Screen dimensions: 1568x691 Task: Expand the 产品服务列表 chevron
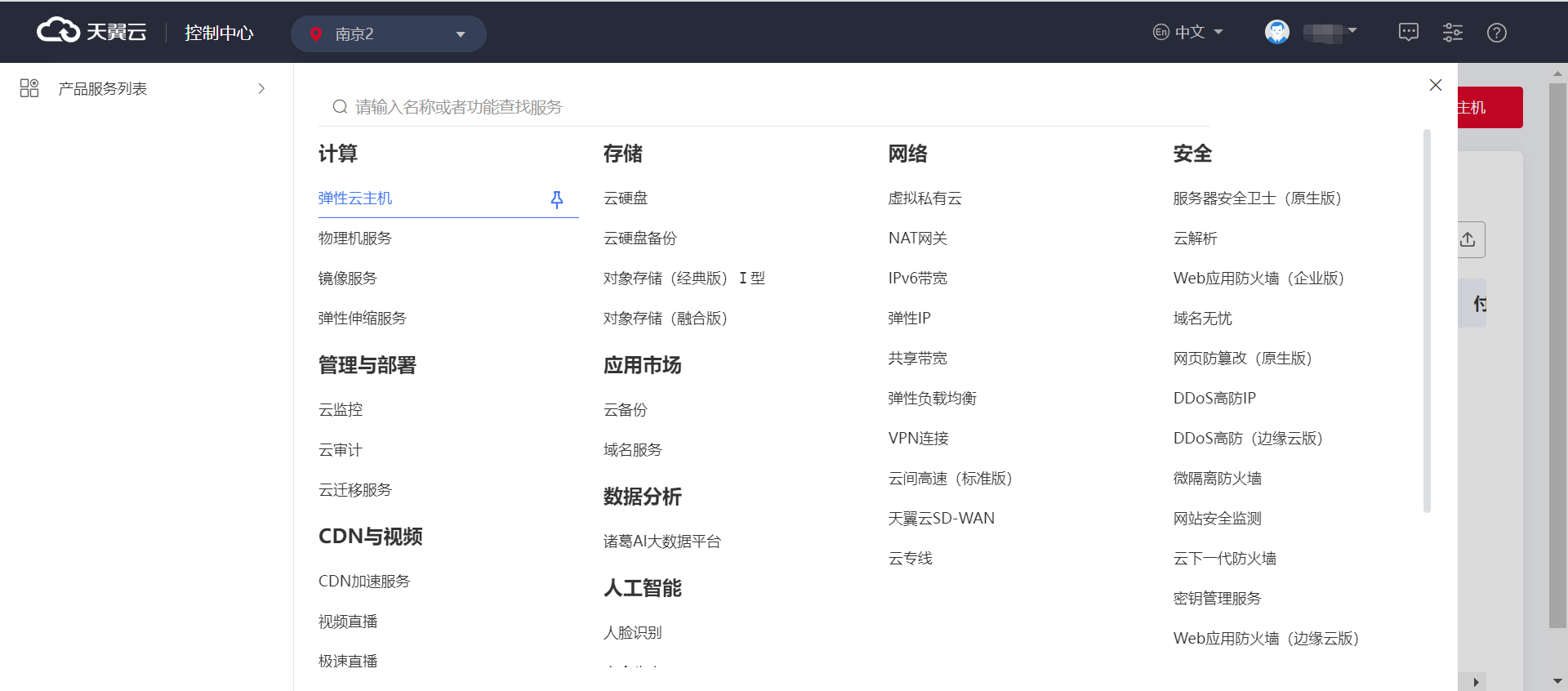coord(261,88)
